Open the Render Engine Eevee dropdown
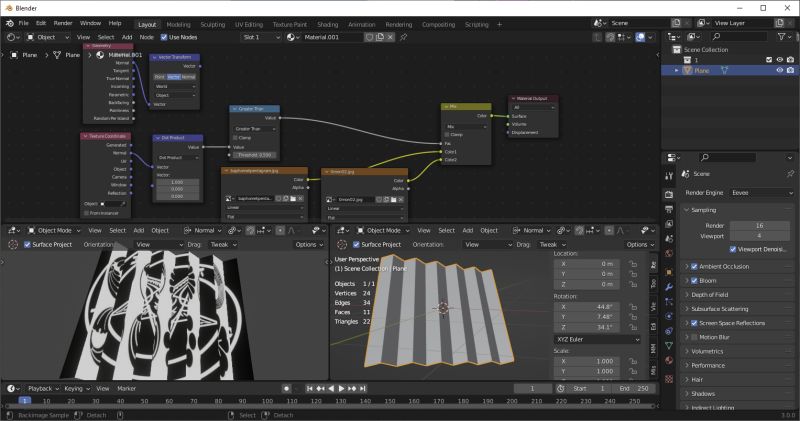The width and height of the screenshot is (800, 421). click(x=762, y=193)
